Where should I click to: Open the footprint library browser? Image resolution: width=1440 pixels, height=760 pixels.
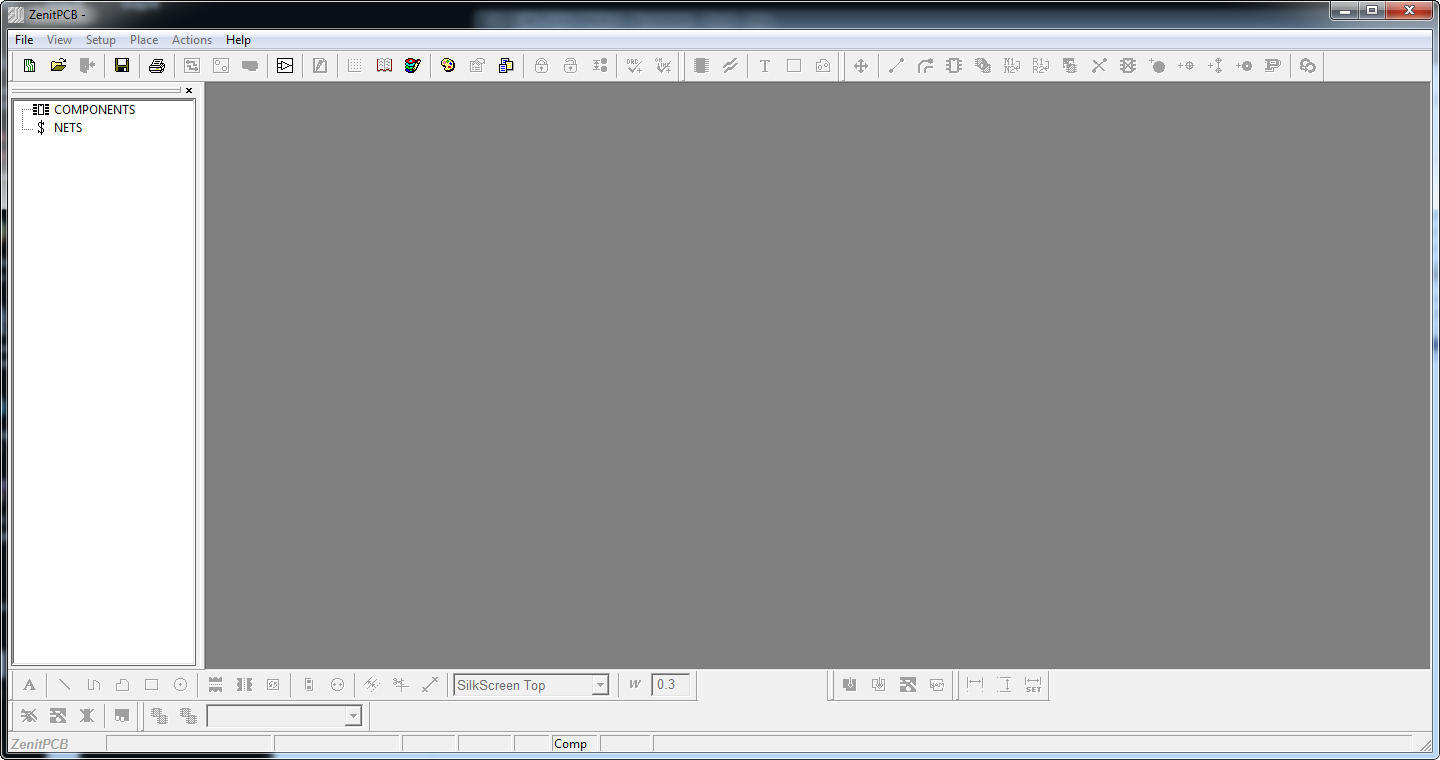pyautogui.click(x=384, y=65)
